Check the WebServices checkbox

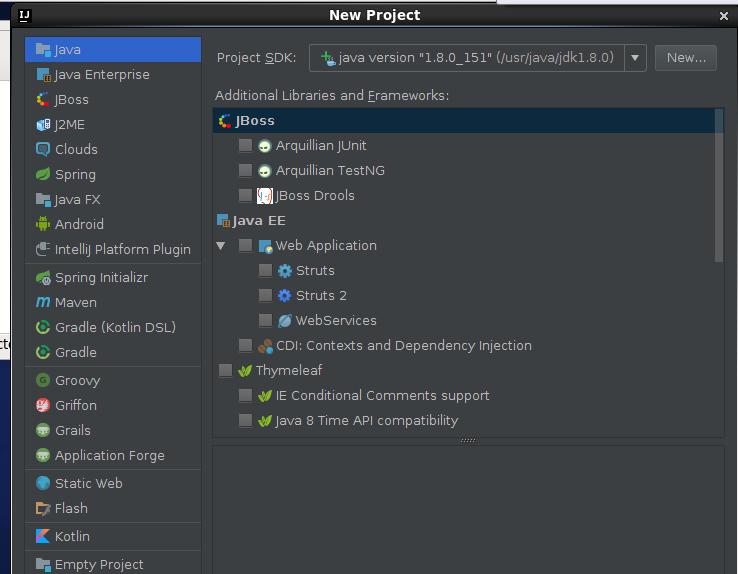pyautogui.click(x=265, y=320)
